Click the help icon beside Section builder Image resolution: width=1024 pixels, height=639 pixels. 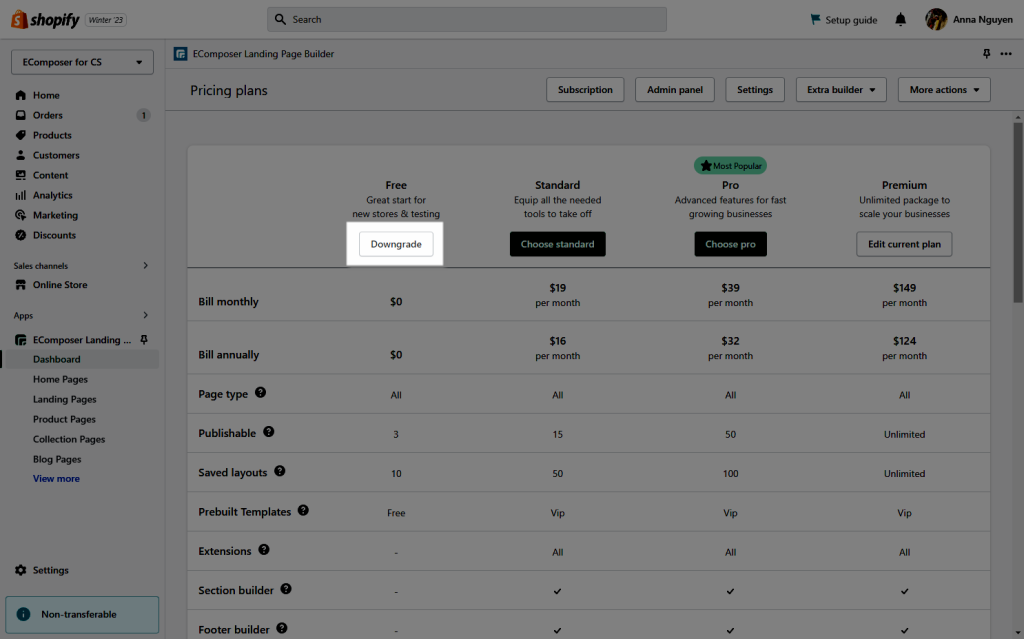pyautogui.click(x=286, y=589)
